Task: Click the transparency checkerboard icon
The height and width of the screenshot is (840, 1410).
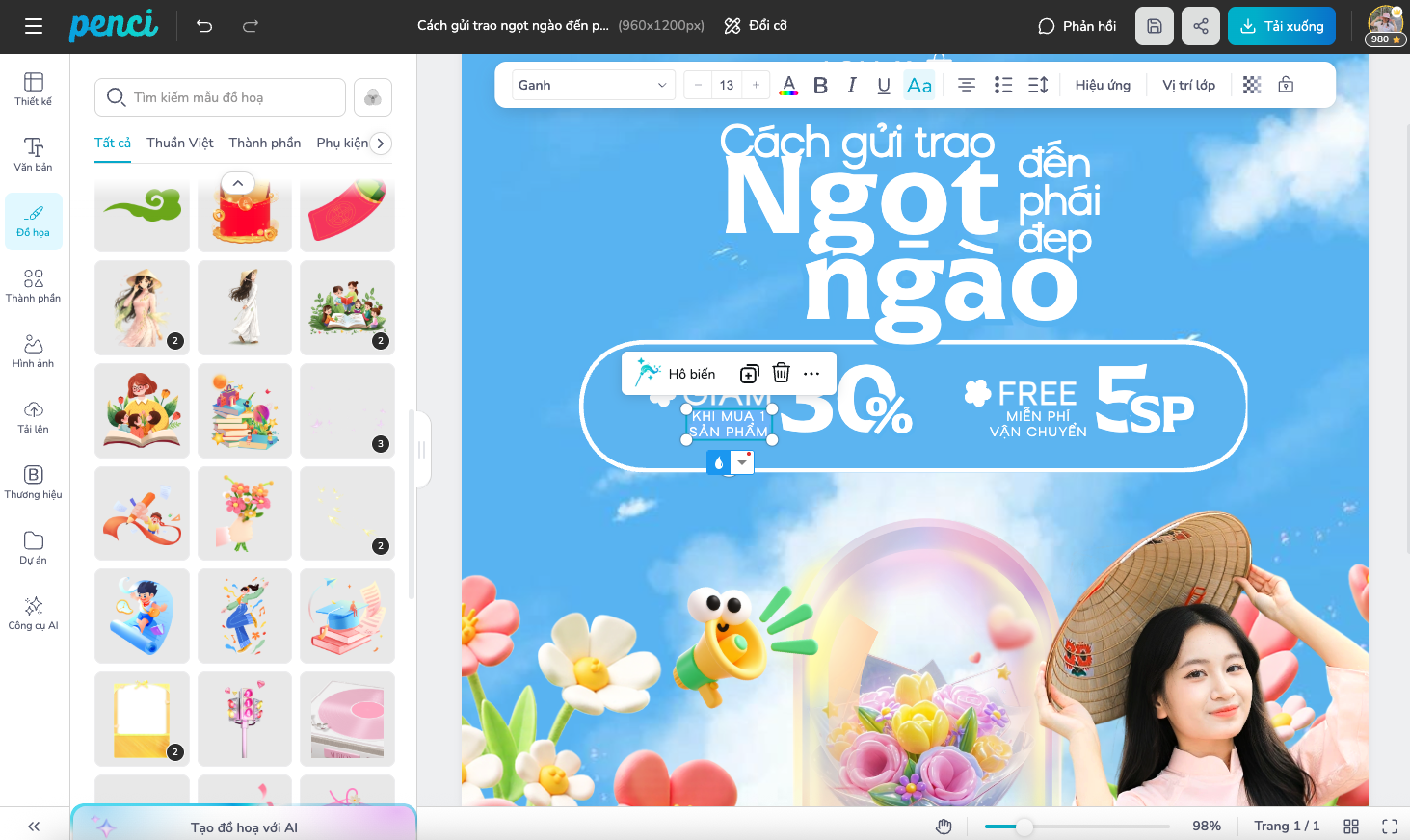Action: 1251,85
